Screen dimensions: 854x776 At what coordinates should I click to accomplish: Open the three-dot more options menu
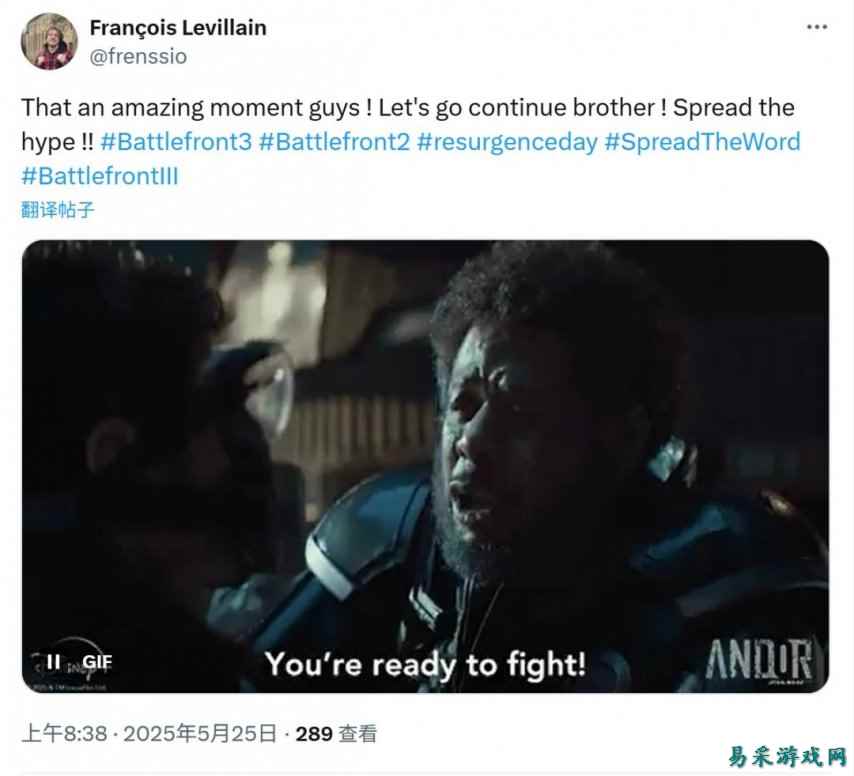point(817,27)
